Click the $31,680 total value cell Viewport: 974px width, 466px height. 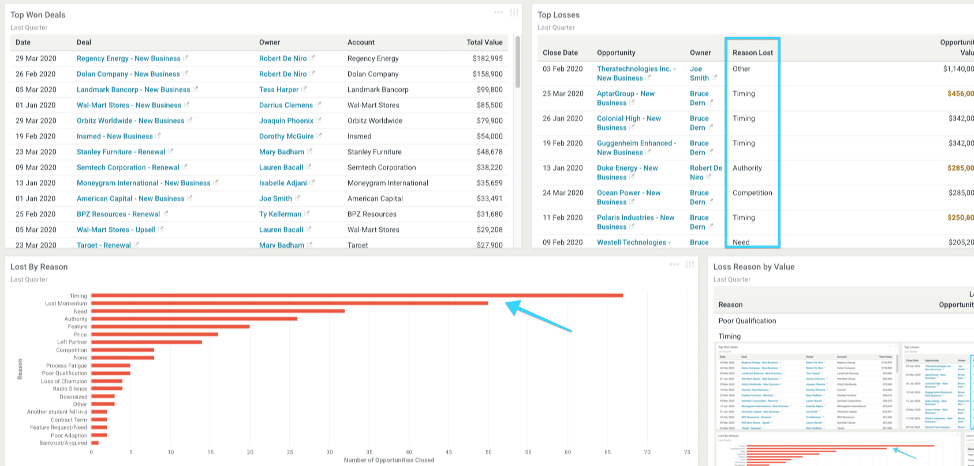(488, 214)
